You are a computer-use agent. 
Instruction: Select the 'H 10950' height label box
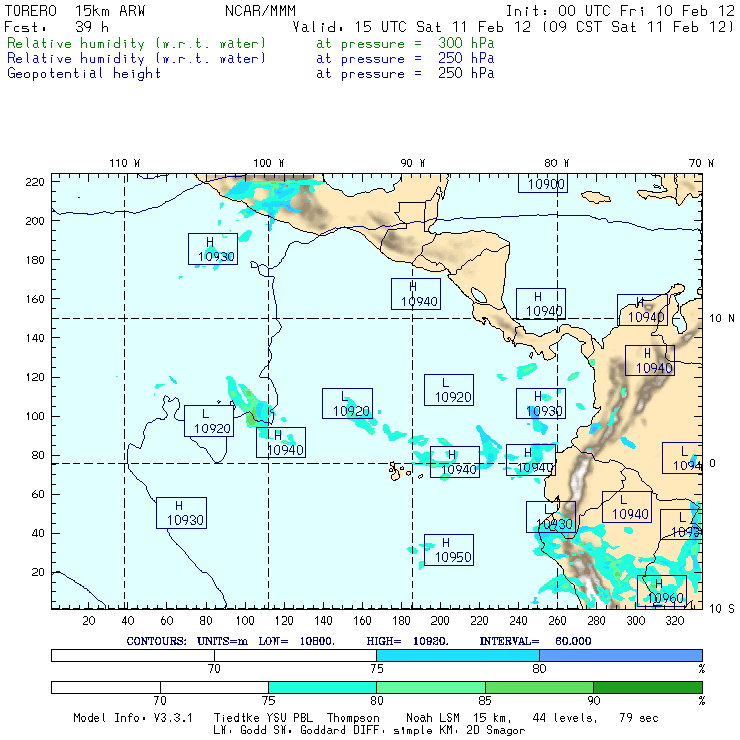(449, 550)
